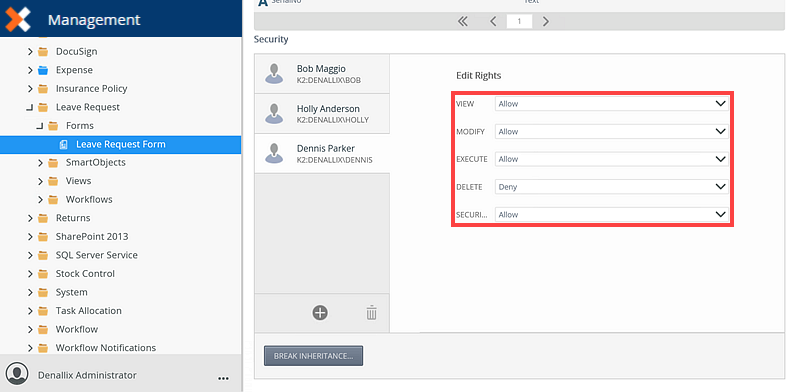Expand the Expense tree node
Viewport: 798px width, 392px height.
(x=31, y=70)
